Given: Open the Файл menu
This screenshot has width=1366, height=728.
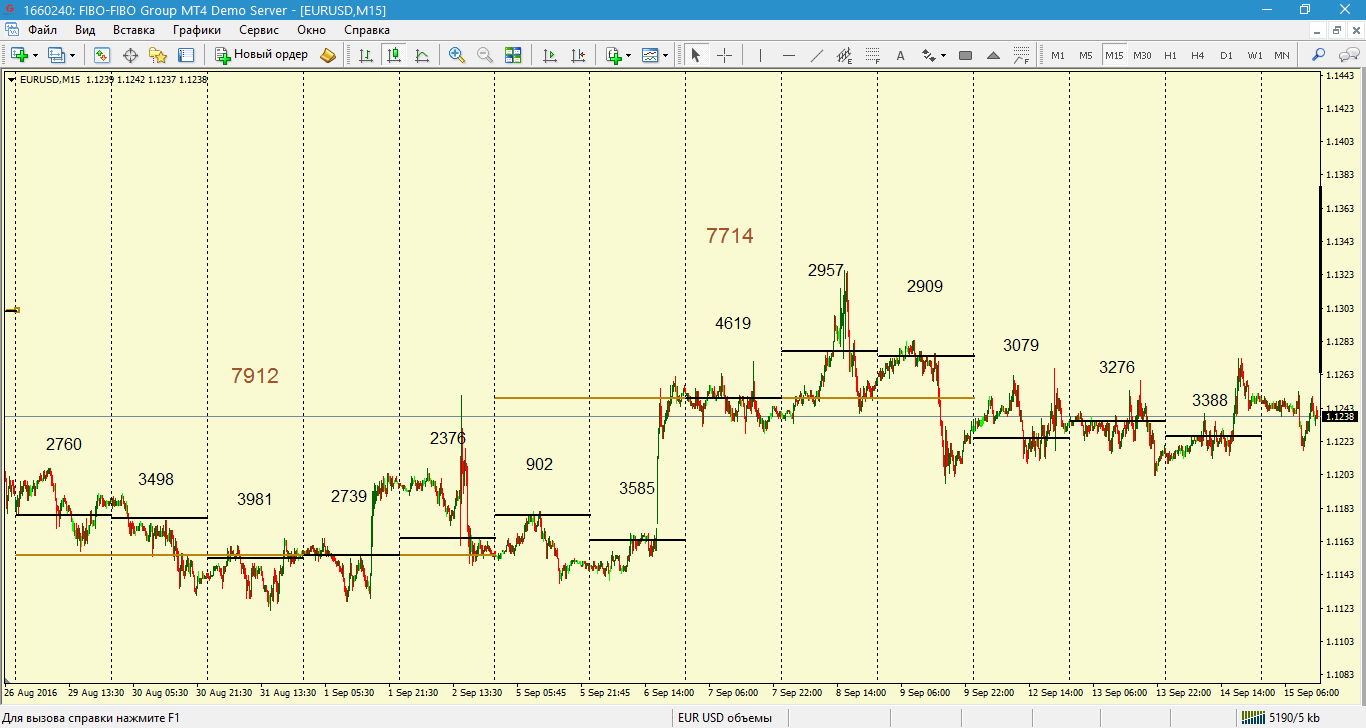Looking at the screenshot, I should pyautogui.click(x=43, y=30).
